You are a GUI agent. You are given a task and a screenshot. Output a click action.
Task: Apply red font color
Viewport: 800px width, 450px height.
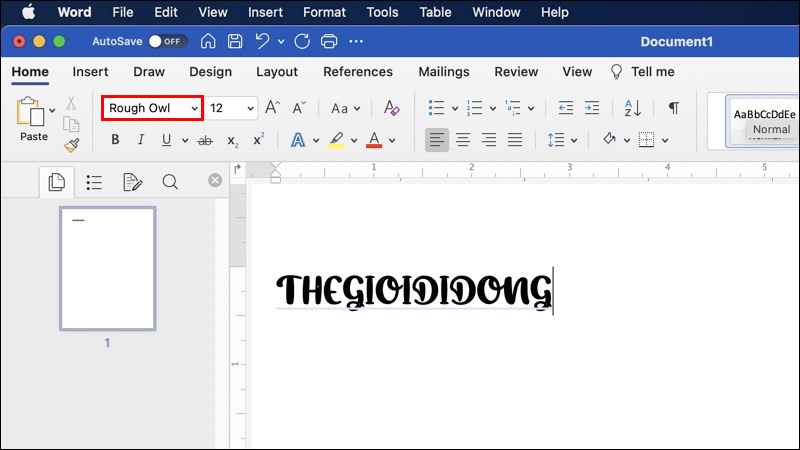pyautogui.click(x=374, y=140)
